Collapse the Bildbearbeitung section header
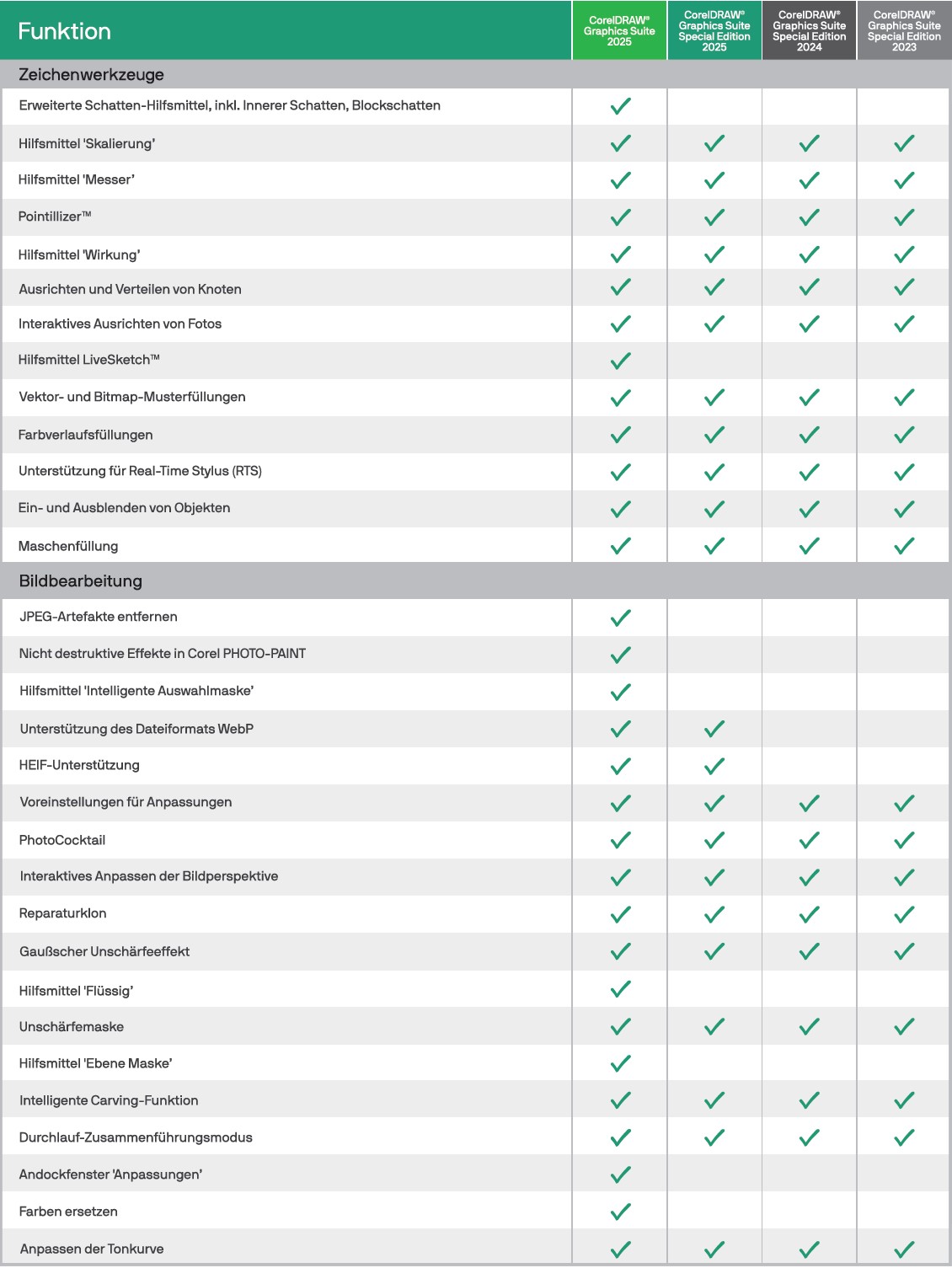This screenshot has width=952, height=1268. point(81,581)
